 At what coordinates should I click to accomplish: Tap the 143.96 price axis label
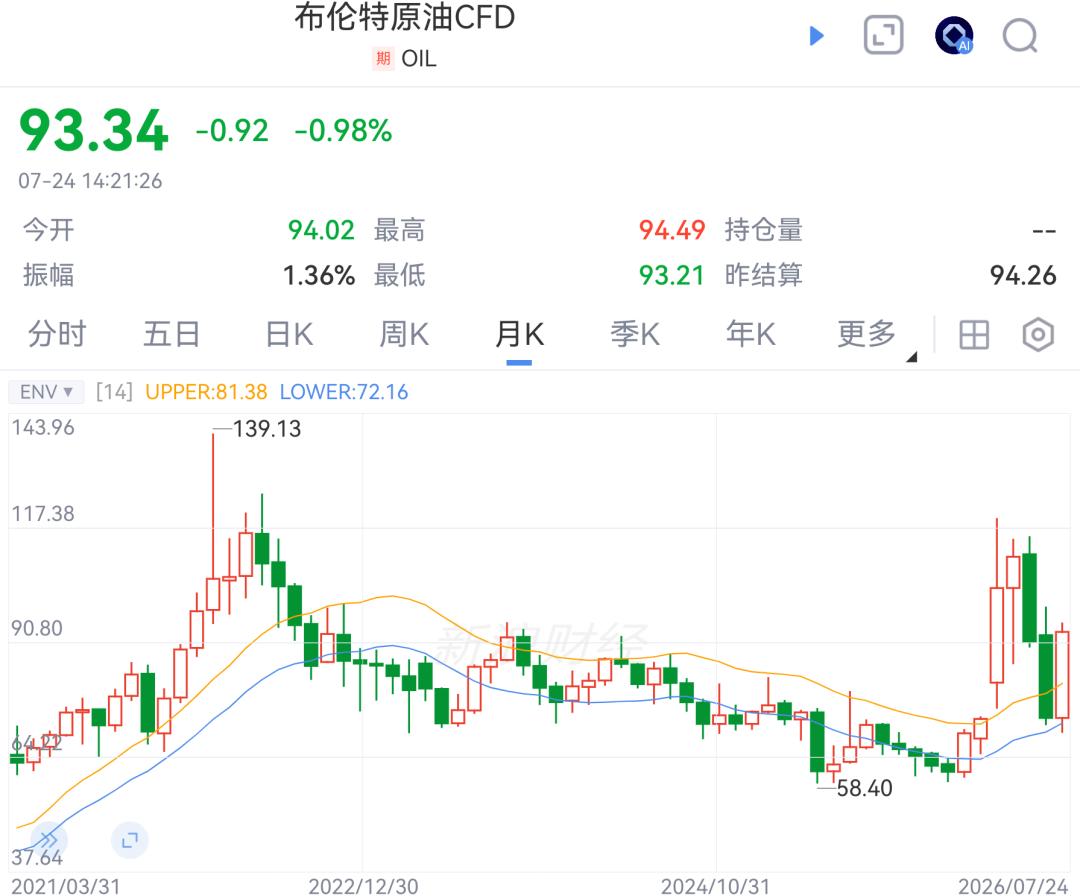(x=43, y=428)
